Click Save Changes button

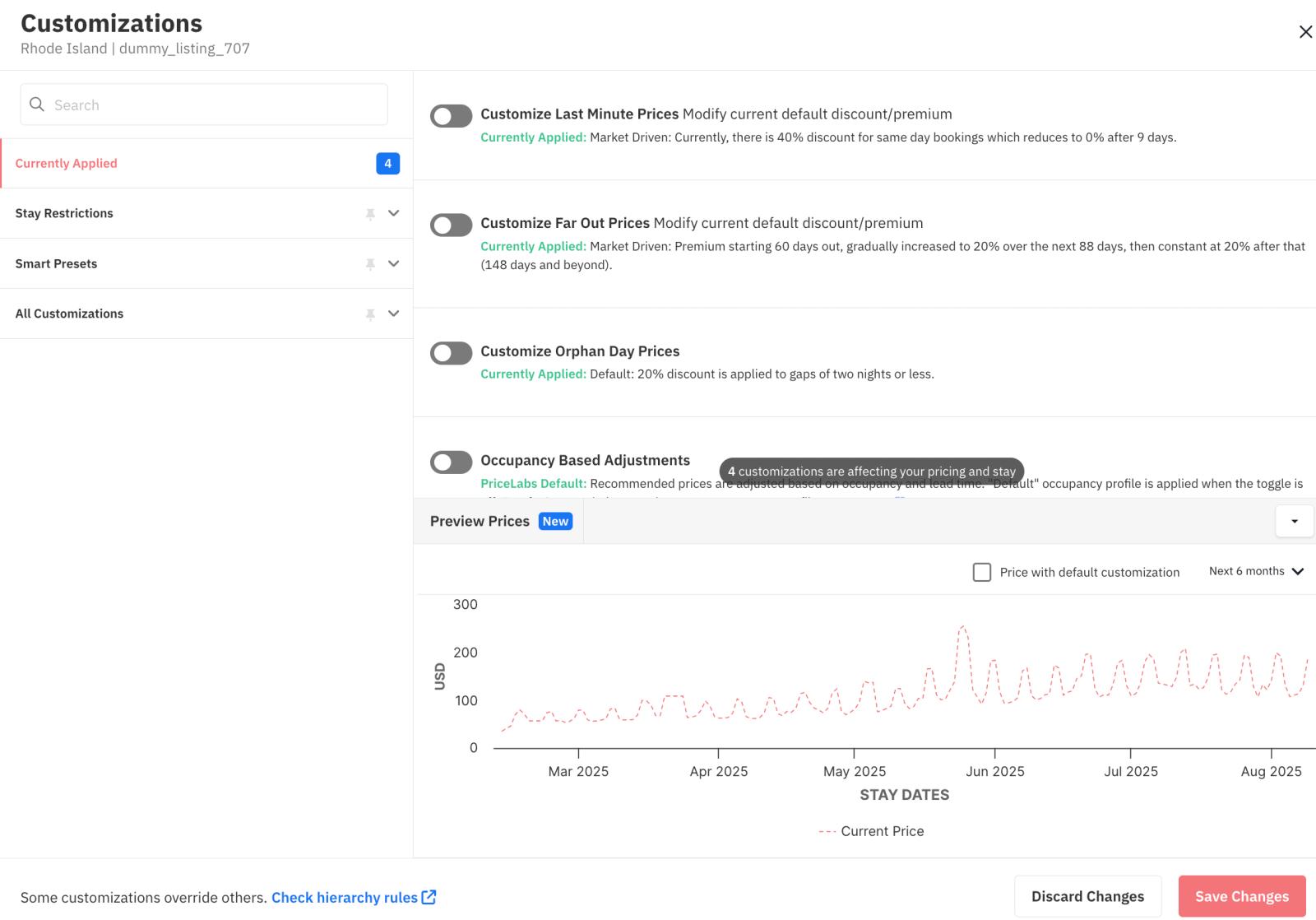coord(1242,896)
